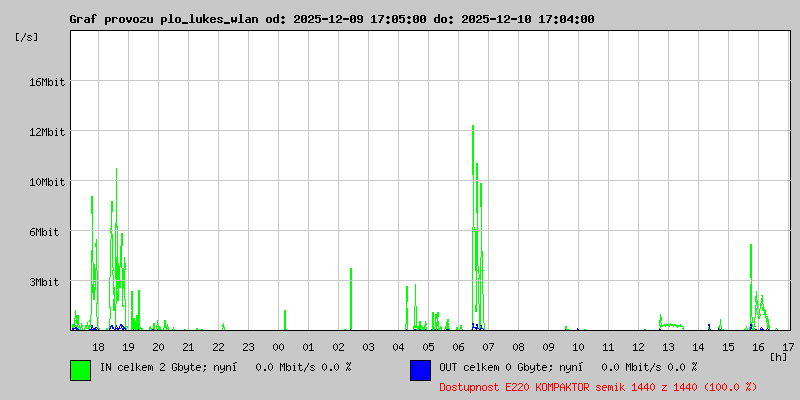Click the hour 12 x-axis label
This screenshot has width=800, height=400.
click(x=638, y=347)
